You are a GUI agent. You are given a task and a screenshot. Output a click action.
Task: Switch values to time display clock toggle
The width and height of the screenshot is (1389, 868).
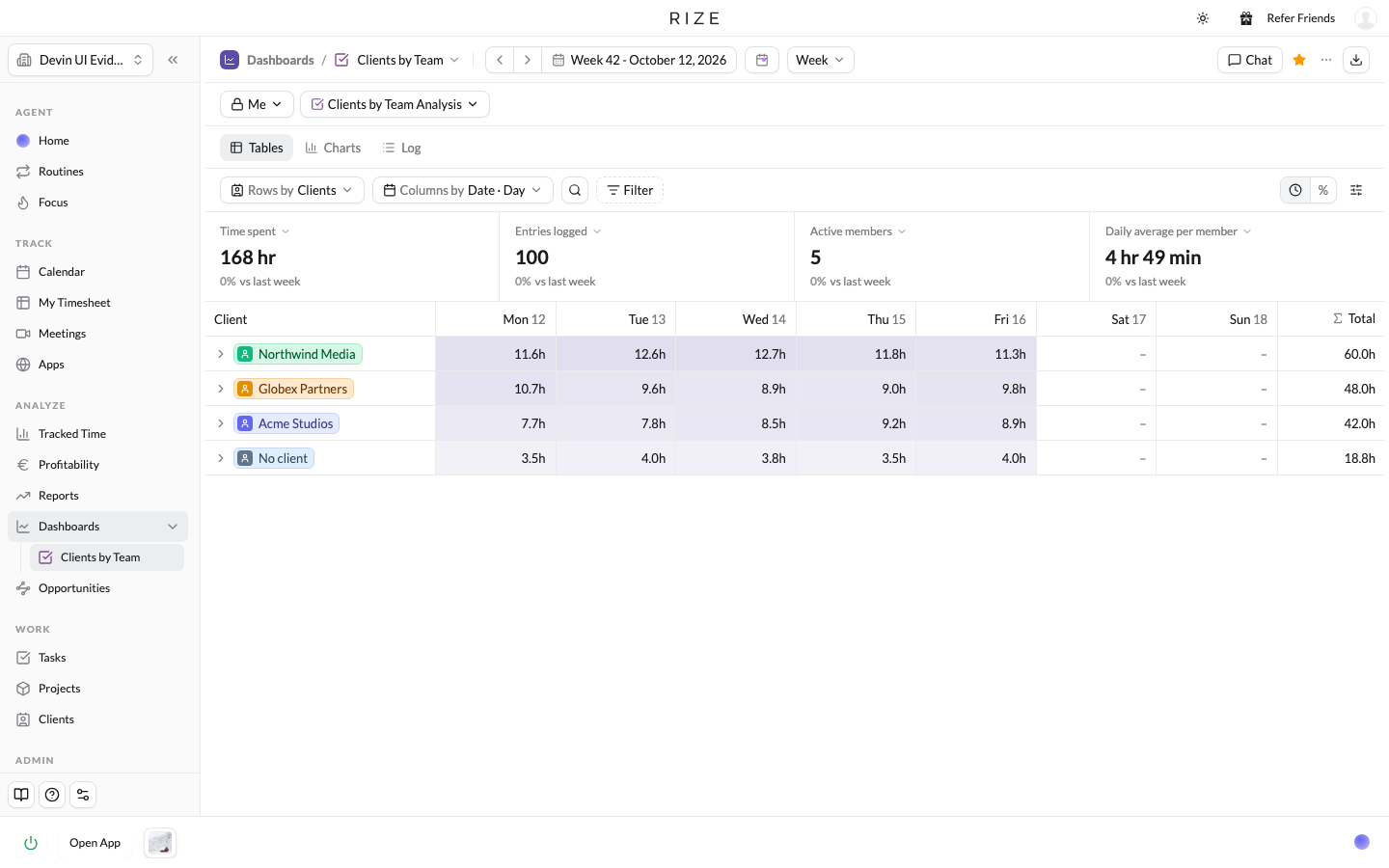pos(1295,190)
